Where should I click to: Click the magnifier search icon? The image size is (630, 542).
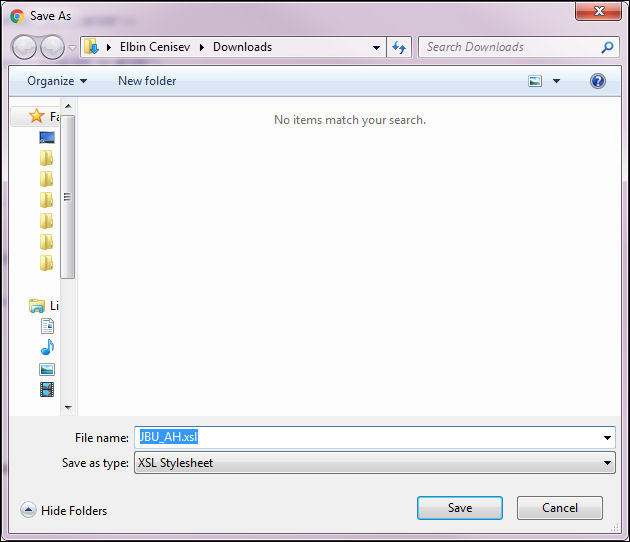607,47
